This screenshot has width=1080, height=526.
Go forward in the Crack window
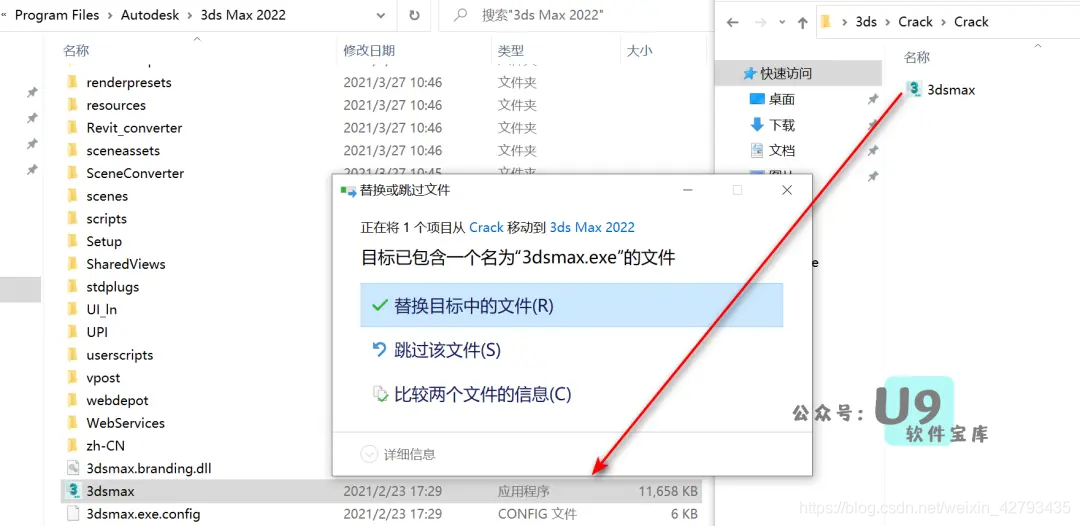click(760, 22)
